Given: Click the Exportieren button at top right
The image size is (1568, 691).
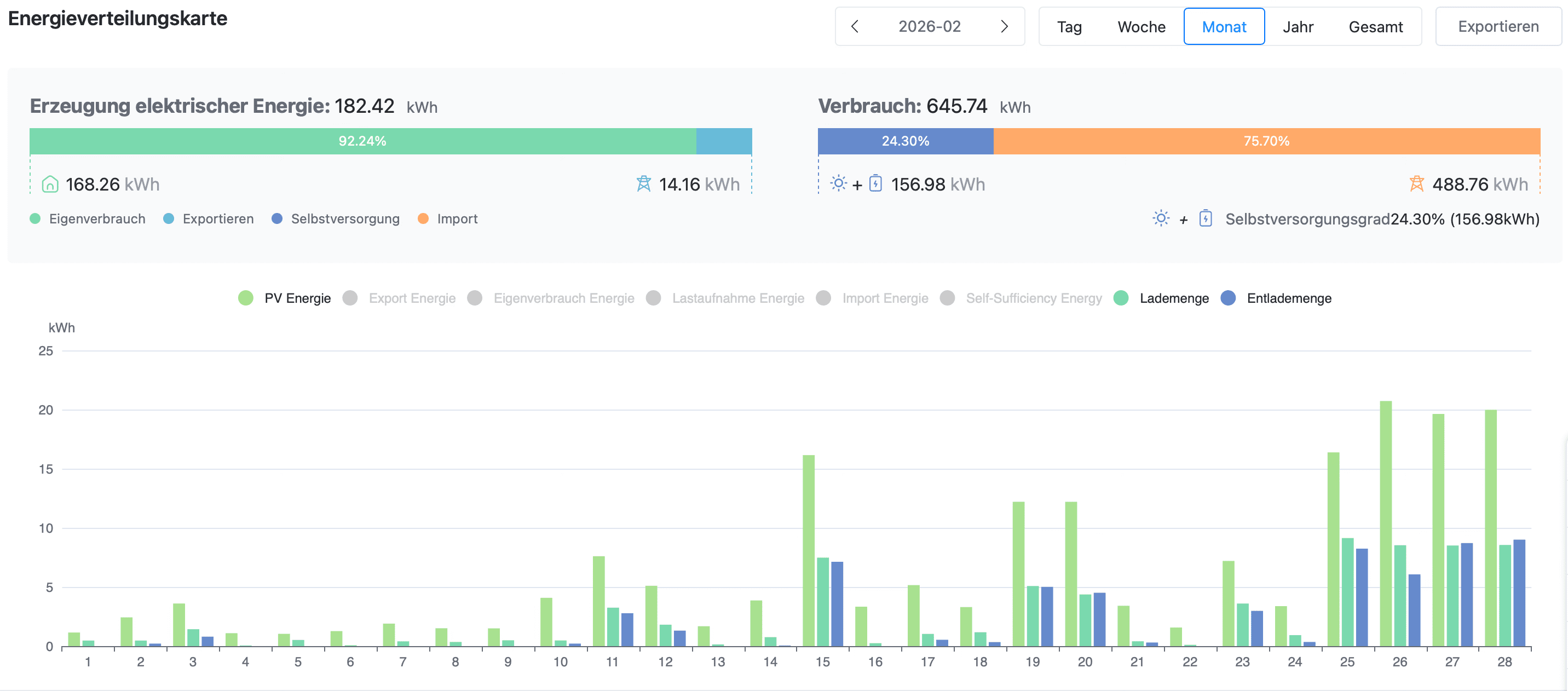Looking at the screenshot, I should tap(1498, 27).
